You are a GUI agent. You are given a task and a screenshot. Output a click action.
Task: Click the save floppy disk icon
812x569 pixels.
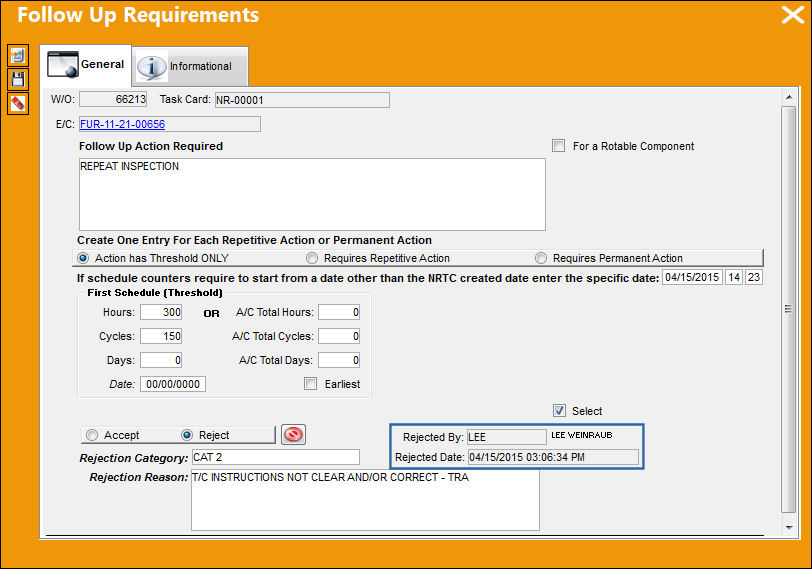pyautogui.click(x=18, y=80)
